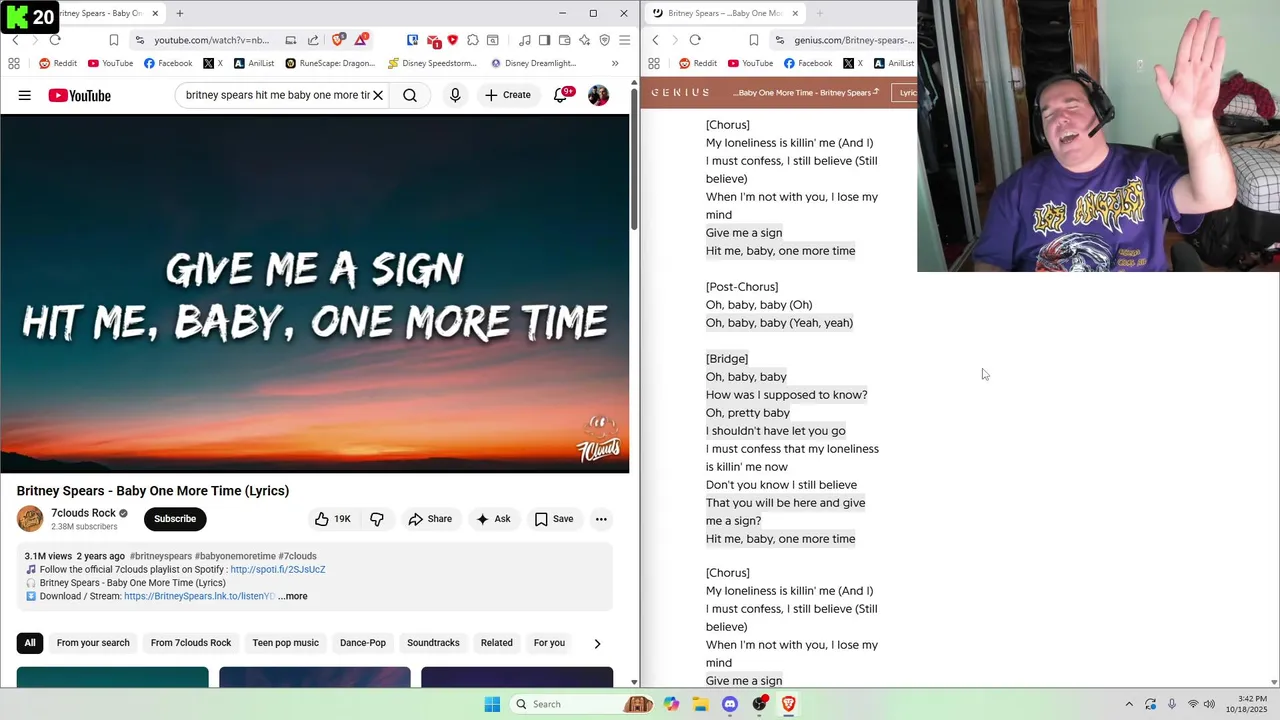Image resolution: width=1280 pixels, height=720 pixels.
Task: Open the more actions ellipsis under video
Action: pos(601,519)
